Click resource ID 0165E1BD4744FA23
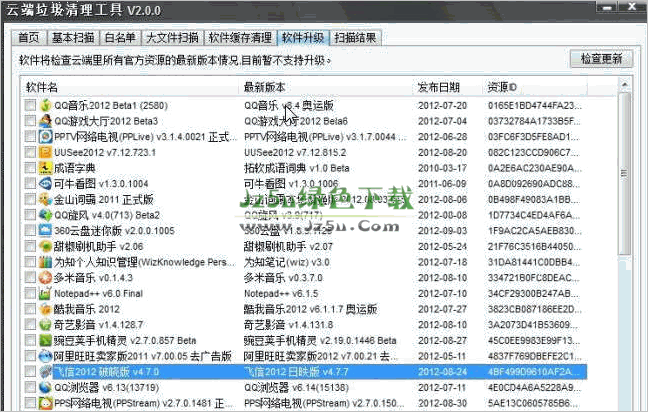 pos(534,106)
